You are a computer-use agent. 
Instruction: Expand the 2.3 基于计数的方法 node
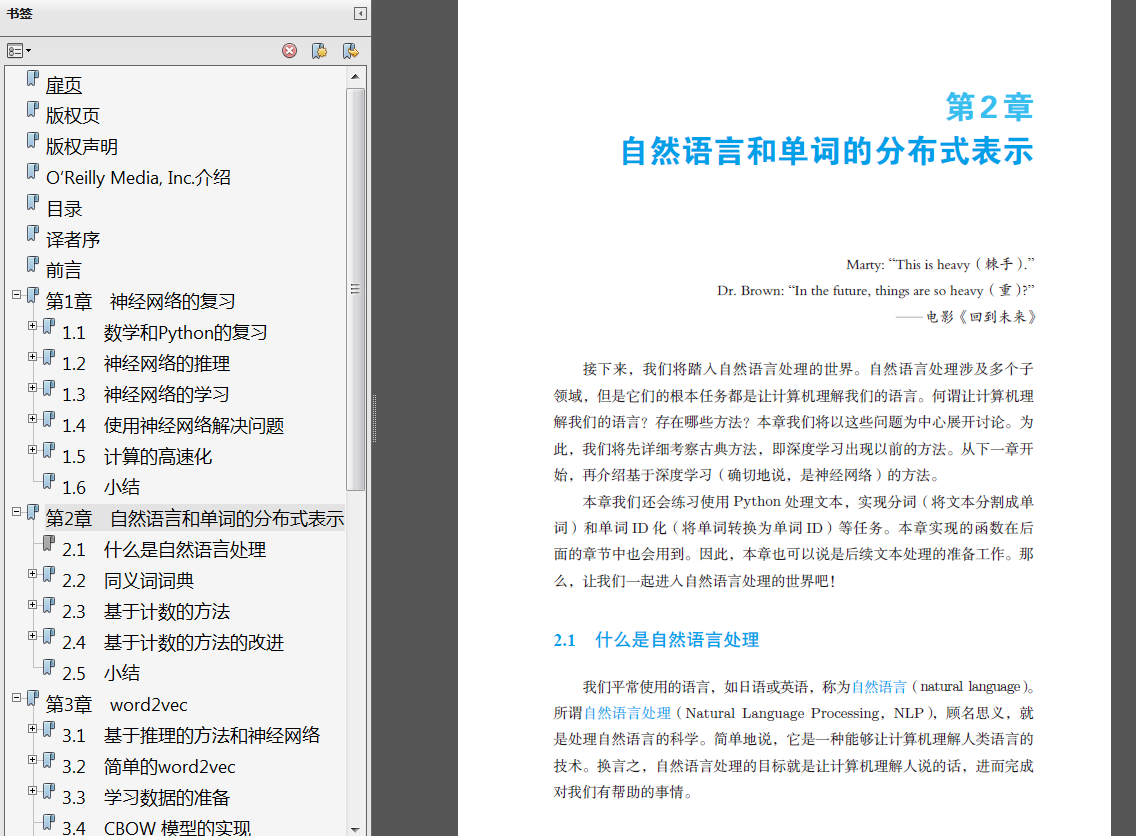point(33,604)
